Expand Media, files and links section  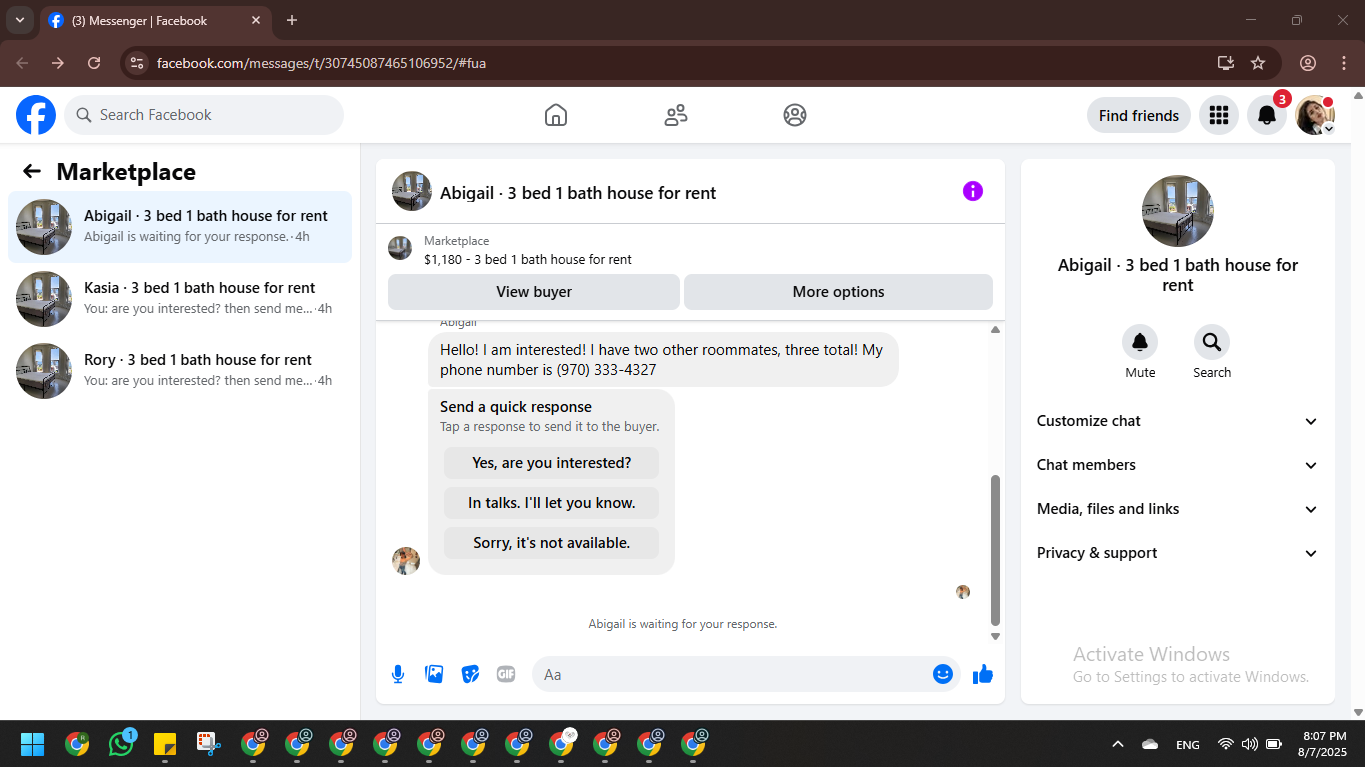point(1178,509)
